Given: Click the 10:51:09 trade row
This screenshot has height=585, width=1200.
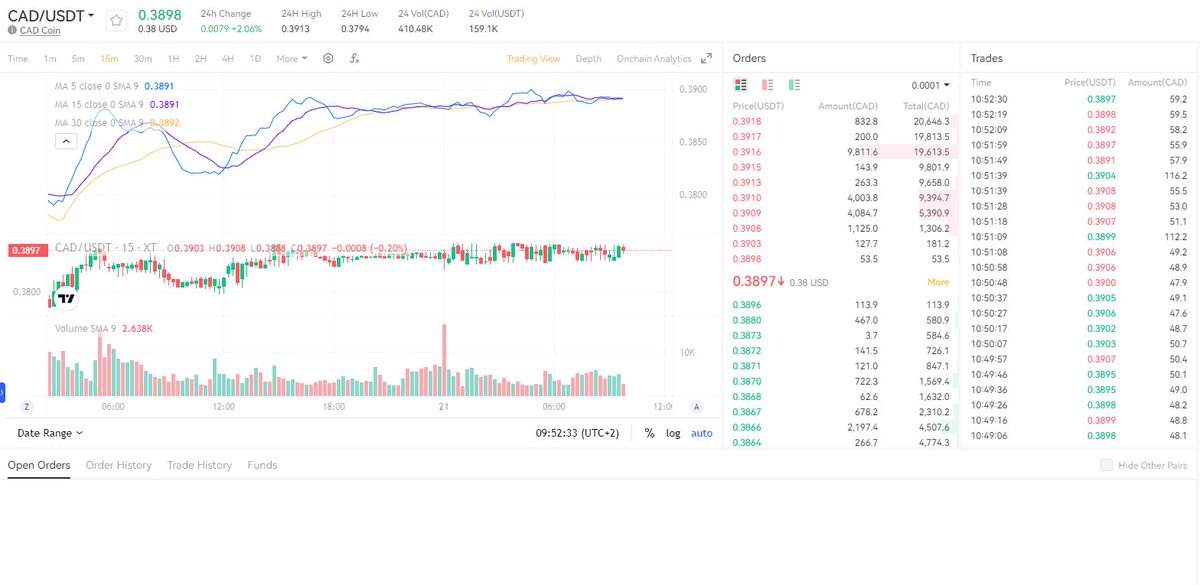Looking at the screenshot, I should (x=1079, y=237).
